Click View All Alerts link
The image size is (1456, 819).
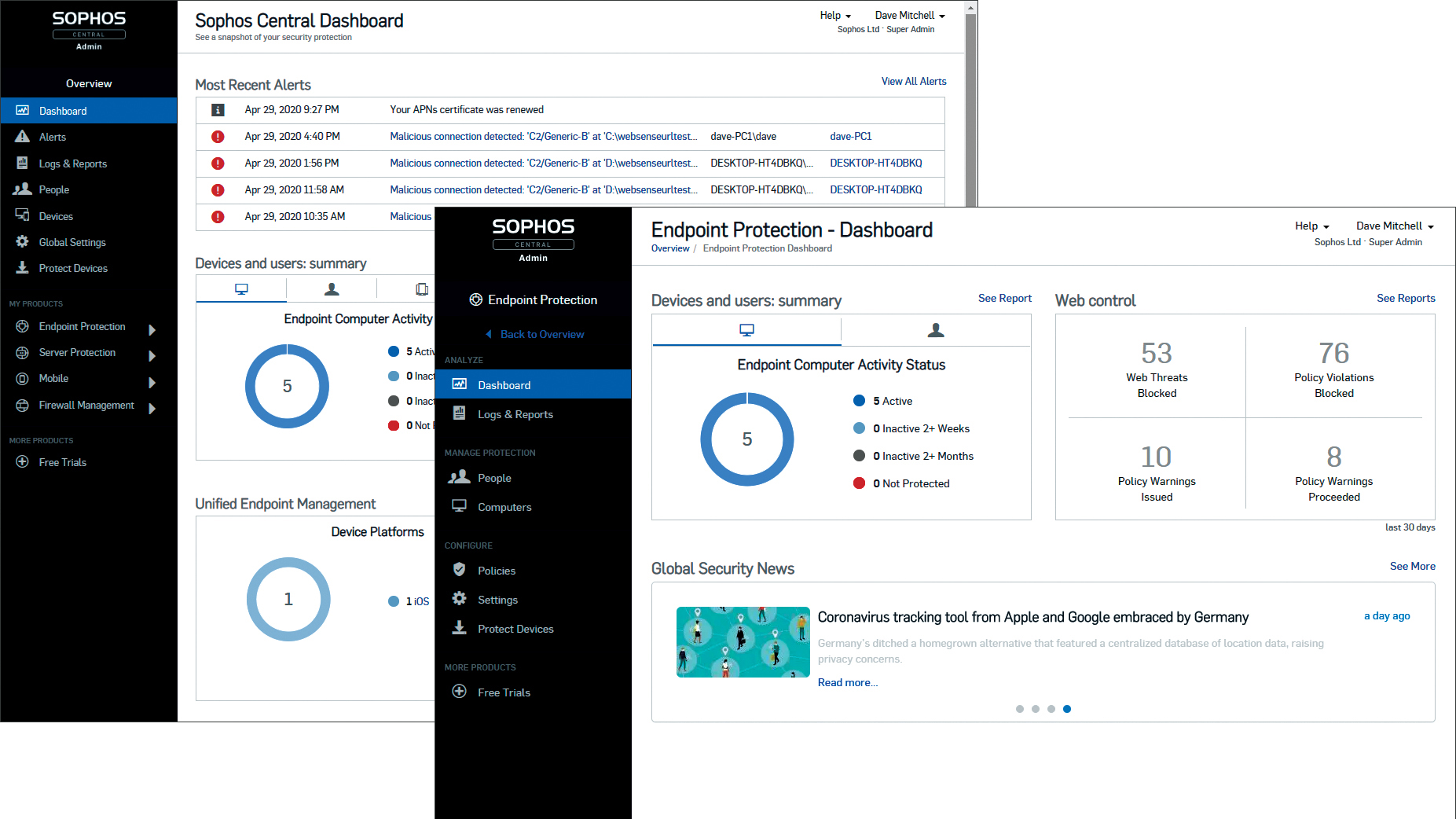pyautogui.click(x=914, y=82)
